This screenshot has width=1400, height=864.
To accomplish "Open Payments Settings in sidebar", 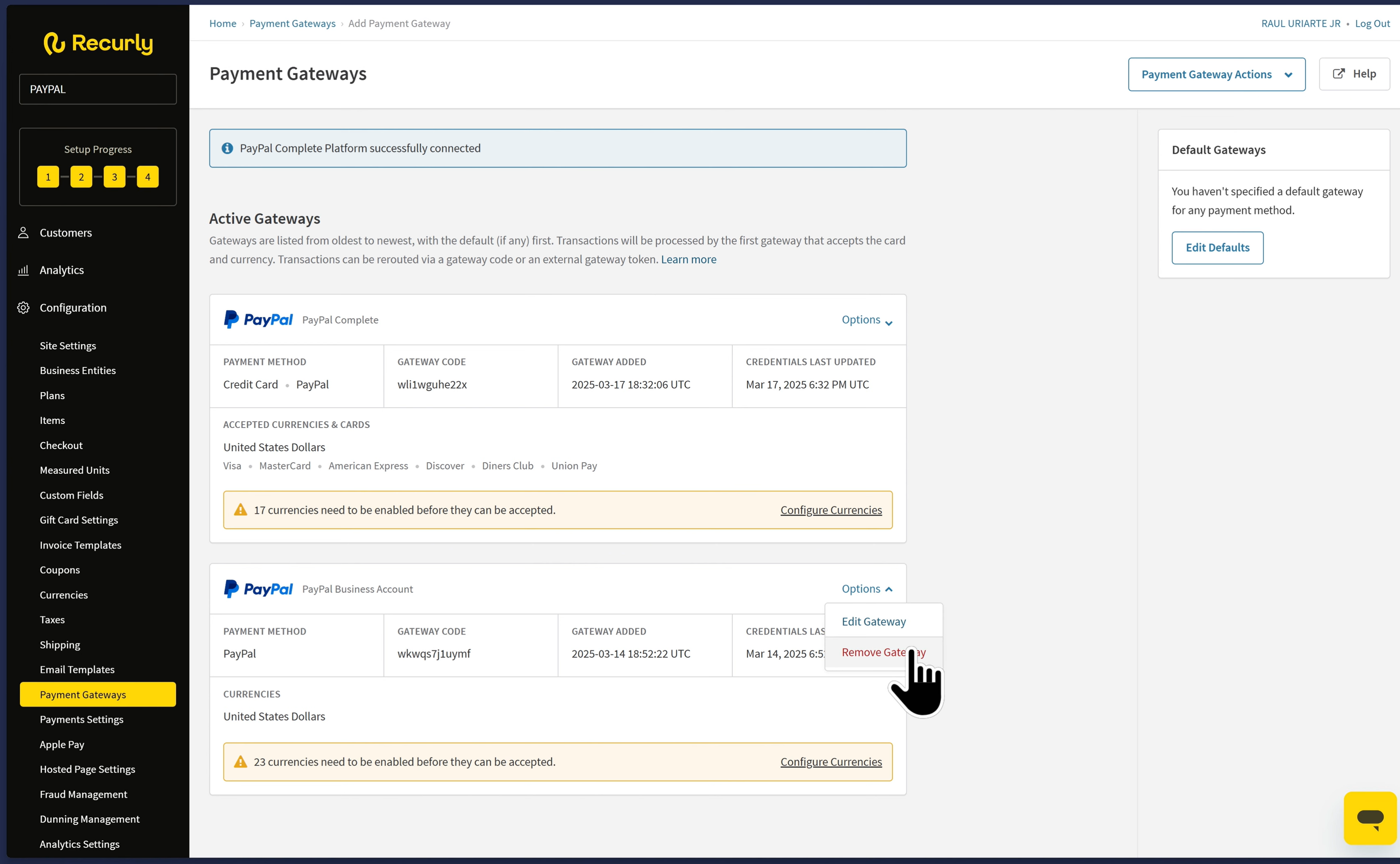I will pyautogui.click(x=82, y=719).
